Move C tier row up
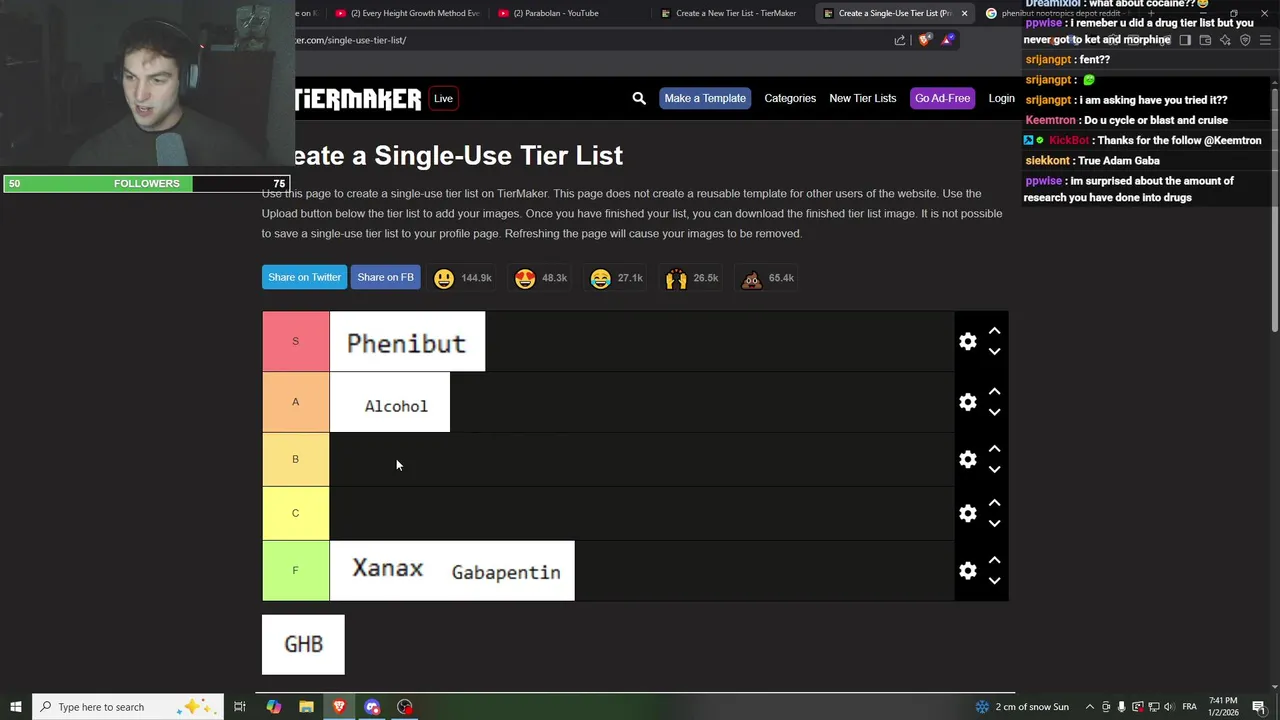The width and height of the screenshot is (1280, 720). pyautogui.click(x=994, y=503)
